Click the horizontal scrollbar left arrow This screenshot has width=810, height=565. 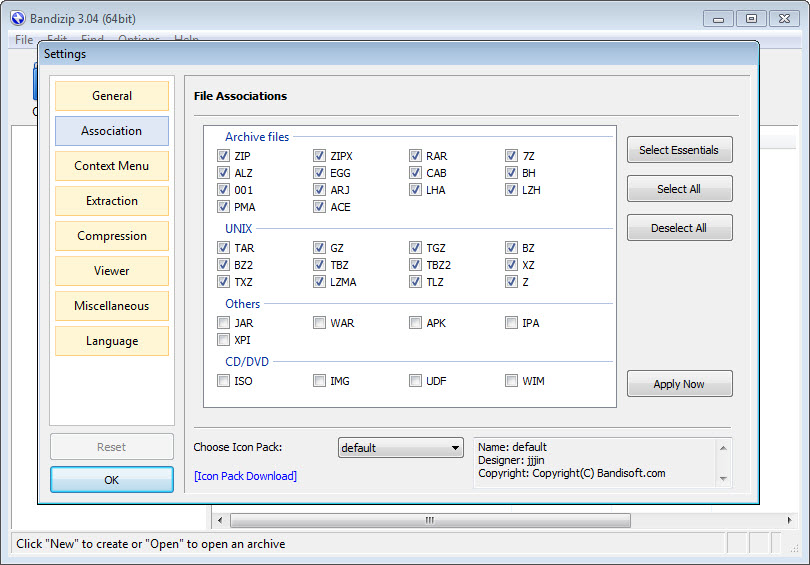tap(220, 520)
